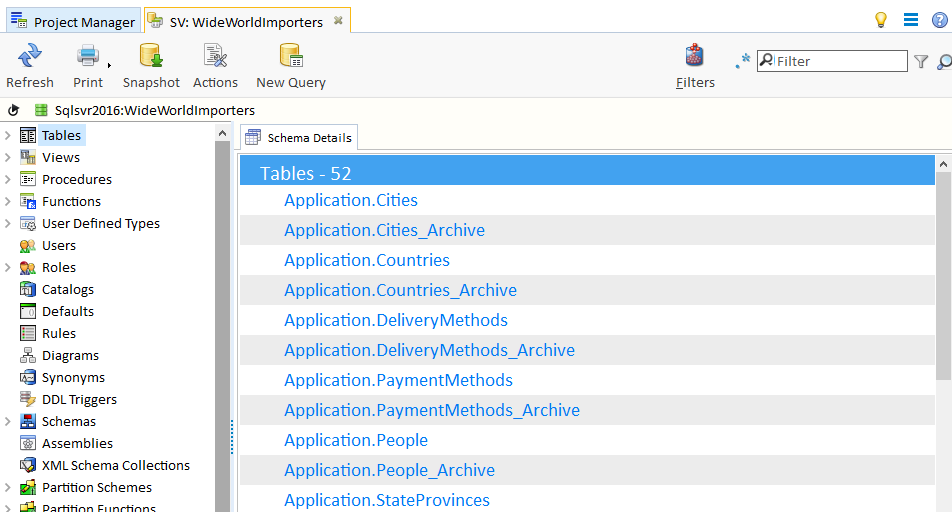Click the DDL Triggers icon

click(x=27, y=399)
